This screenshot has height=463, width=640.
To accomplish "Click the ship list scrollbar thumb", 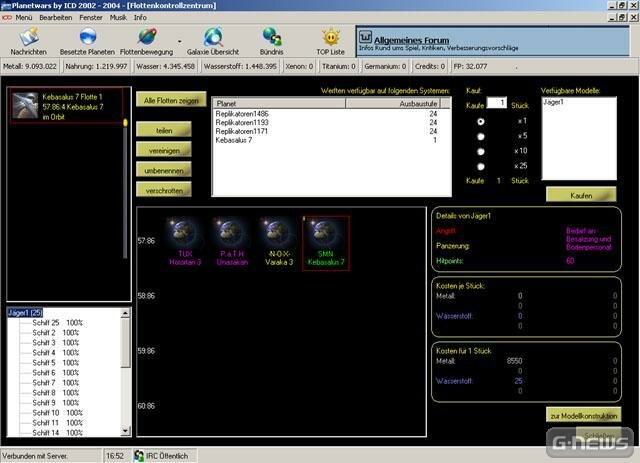I will click(x=126, y=343).
